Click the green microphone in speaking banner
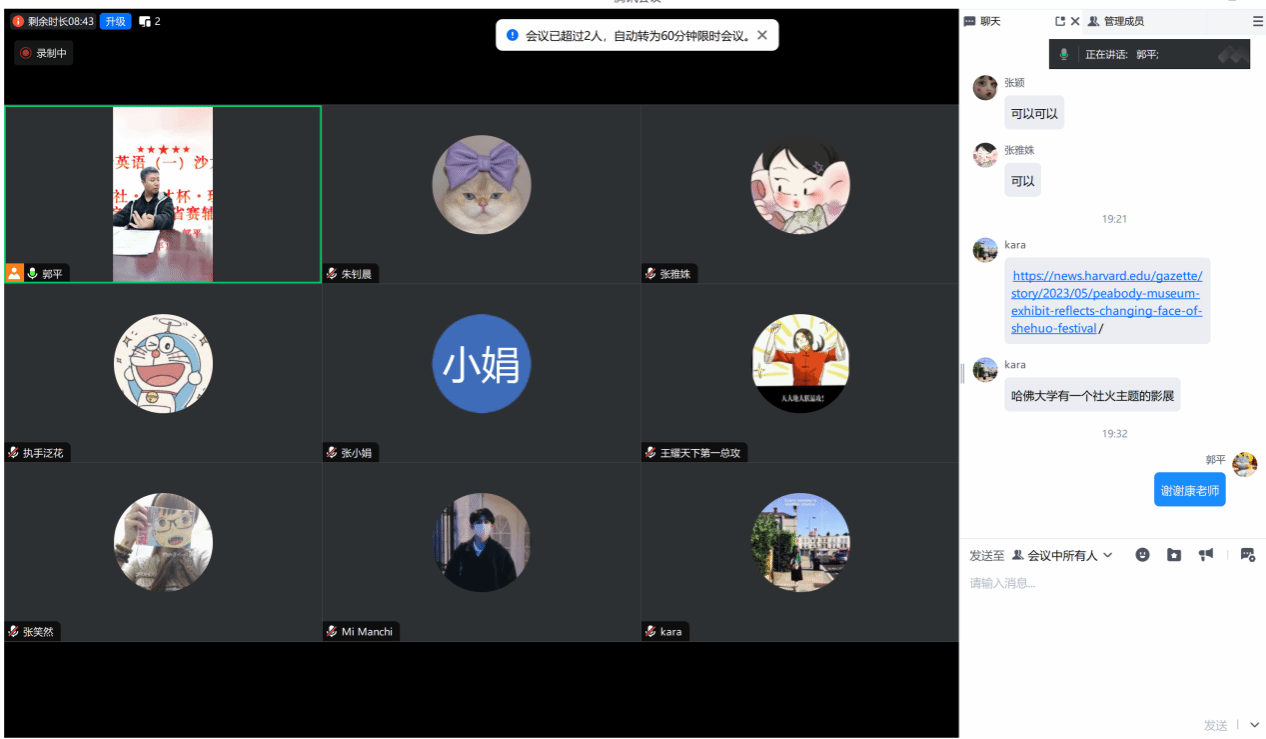 coord(1064,54)
